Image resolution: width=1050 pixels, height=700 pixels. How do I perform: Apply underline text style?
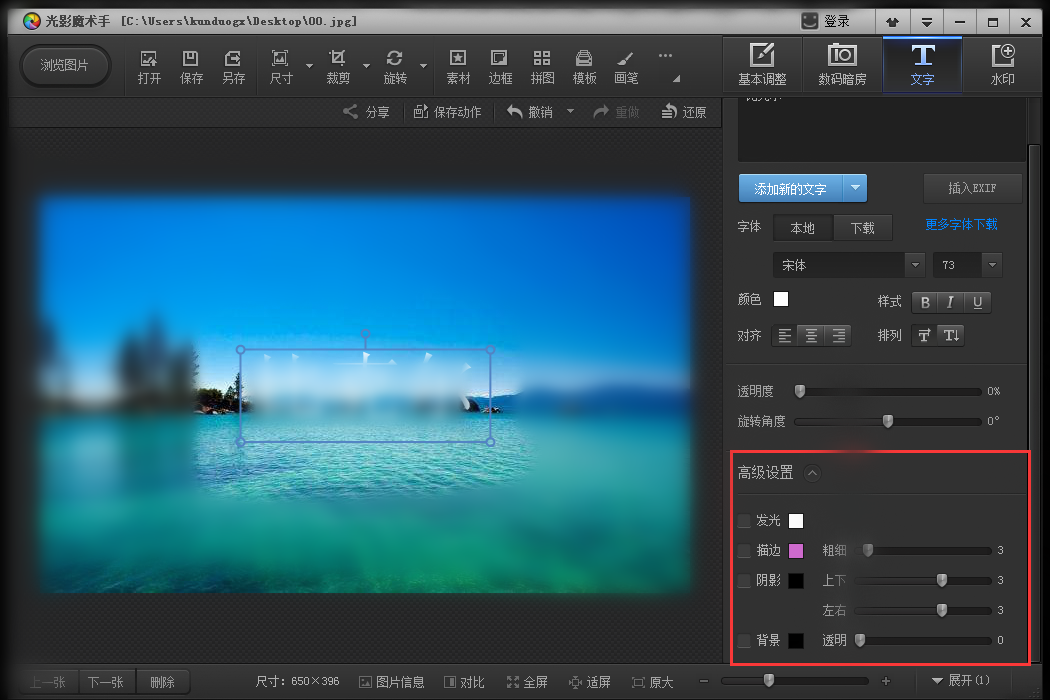(977, 302)
